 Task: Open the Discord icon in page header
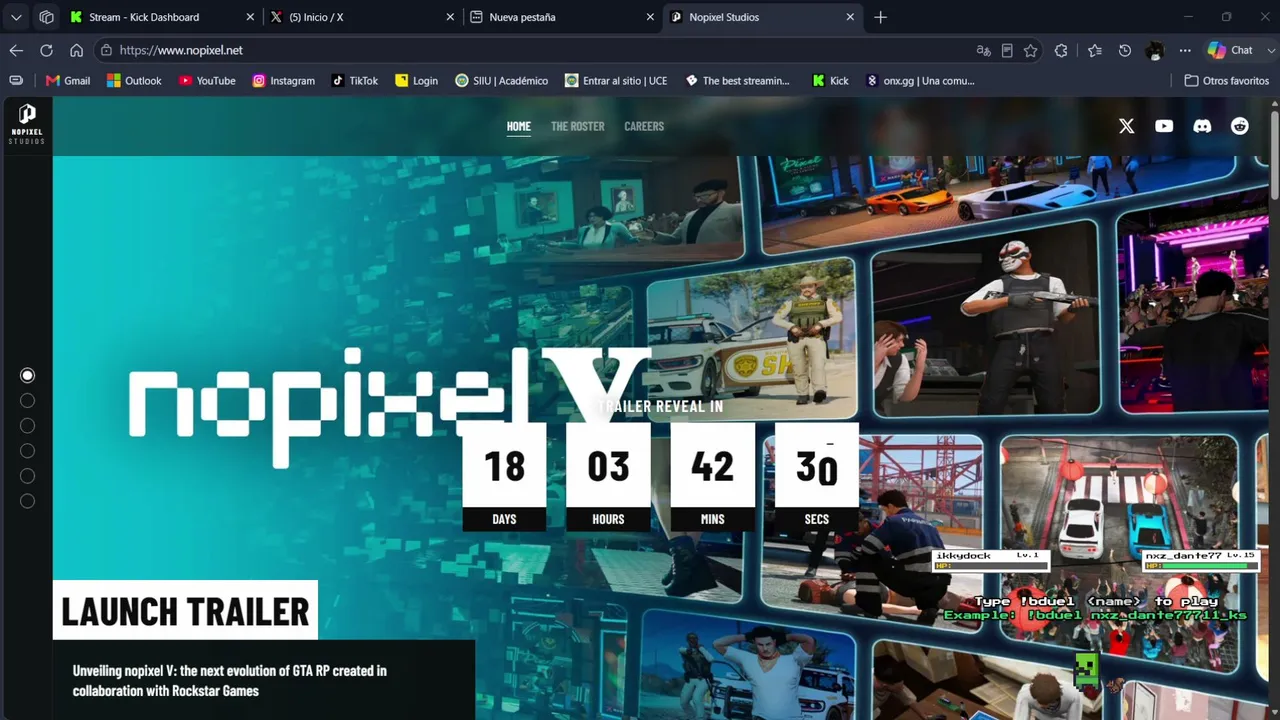point(1202,126)
